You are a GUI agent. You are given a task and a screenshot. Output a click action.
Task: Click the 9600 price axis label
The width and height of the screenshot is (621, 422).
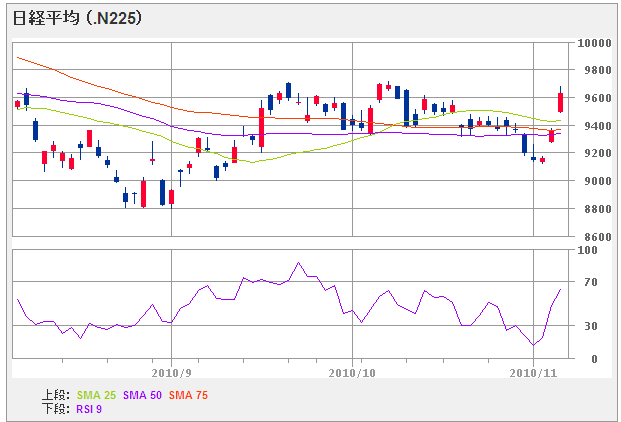click(598, 98)
